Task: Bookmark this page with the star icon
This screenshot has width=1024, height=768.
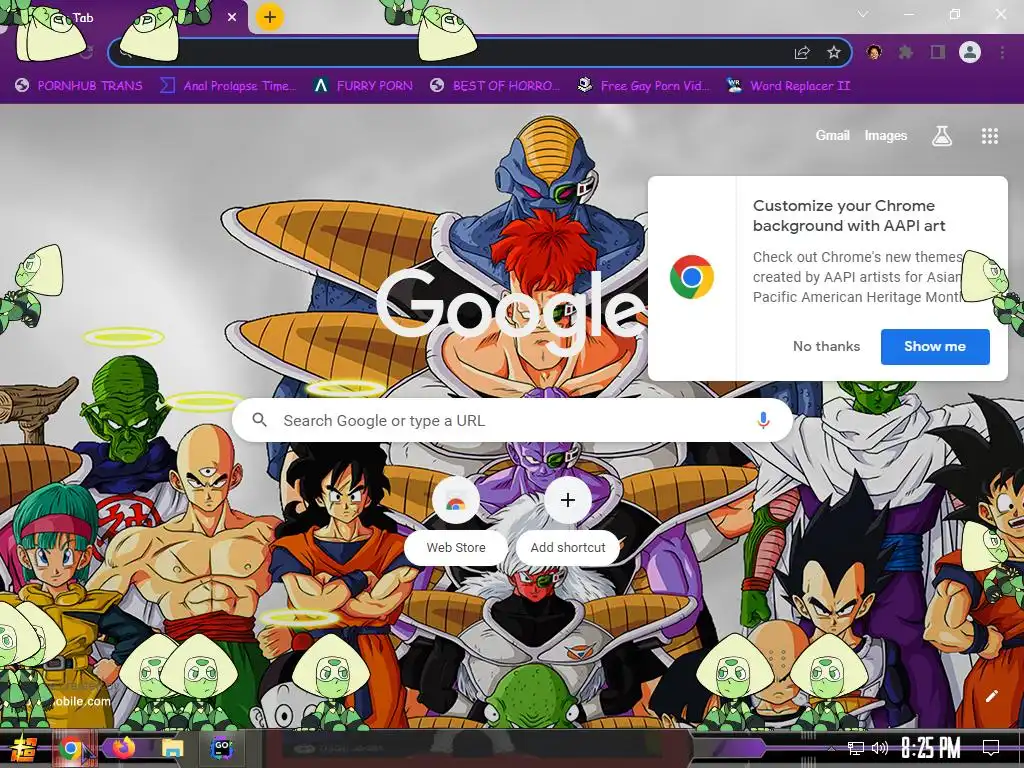Action: pos(833,52)
